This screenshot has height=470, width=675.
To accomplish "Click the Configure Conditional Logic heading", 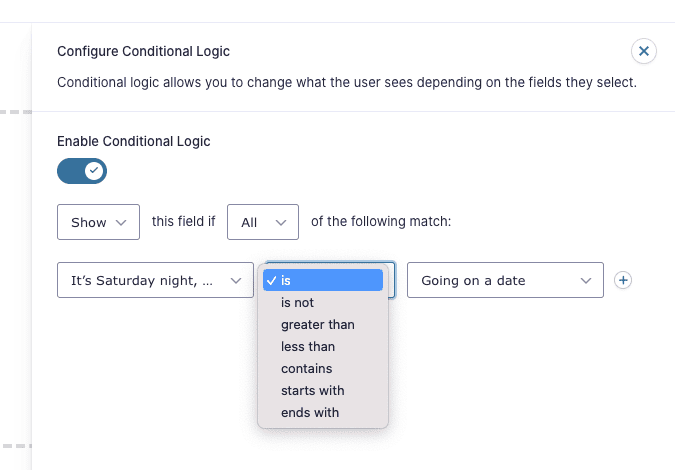I will click(x=143, y=51).
